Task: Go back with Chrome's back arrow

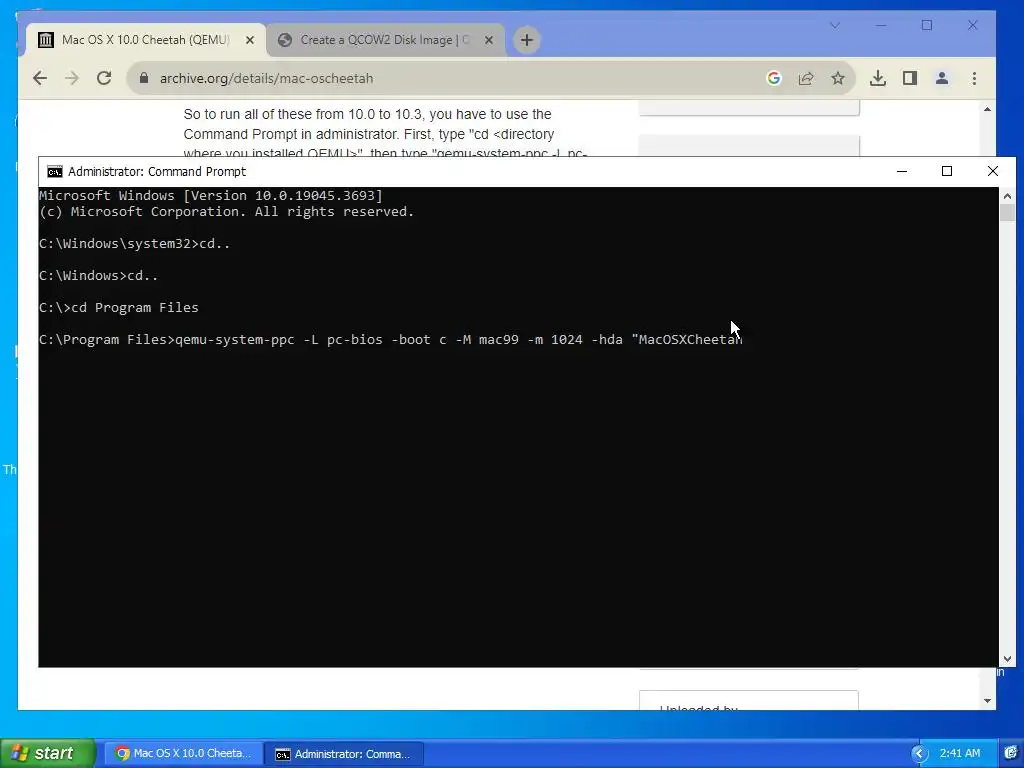Action: coord(40,78)
